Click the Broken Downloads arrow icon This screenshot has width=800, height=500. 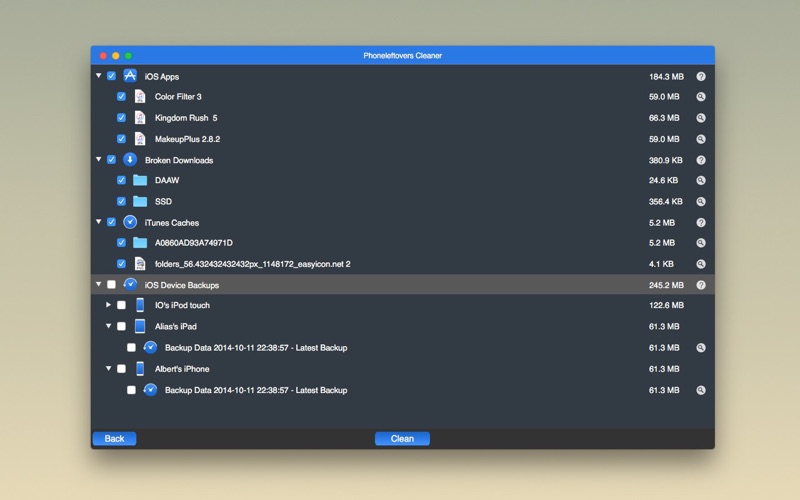tap(130, 160)
